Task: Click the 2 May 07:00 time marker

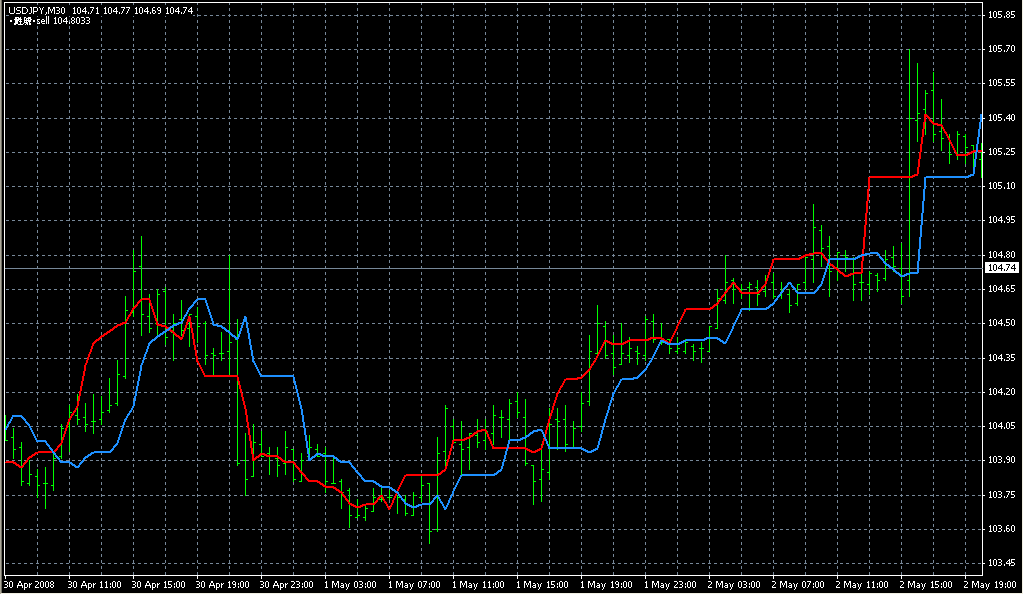Action: pyautogui.click(x=798, y=584)
